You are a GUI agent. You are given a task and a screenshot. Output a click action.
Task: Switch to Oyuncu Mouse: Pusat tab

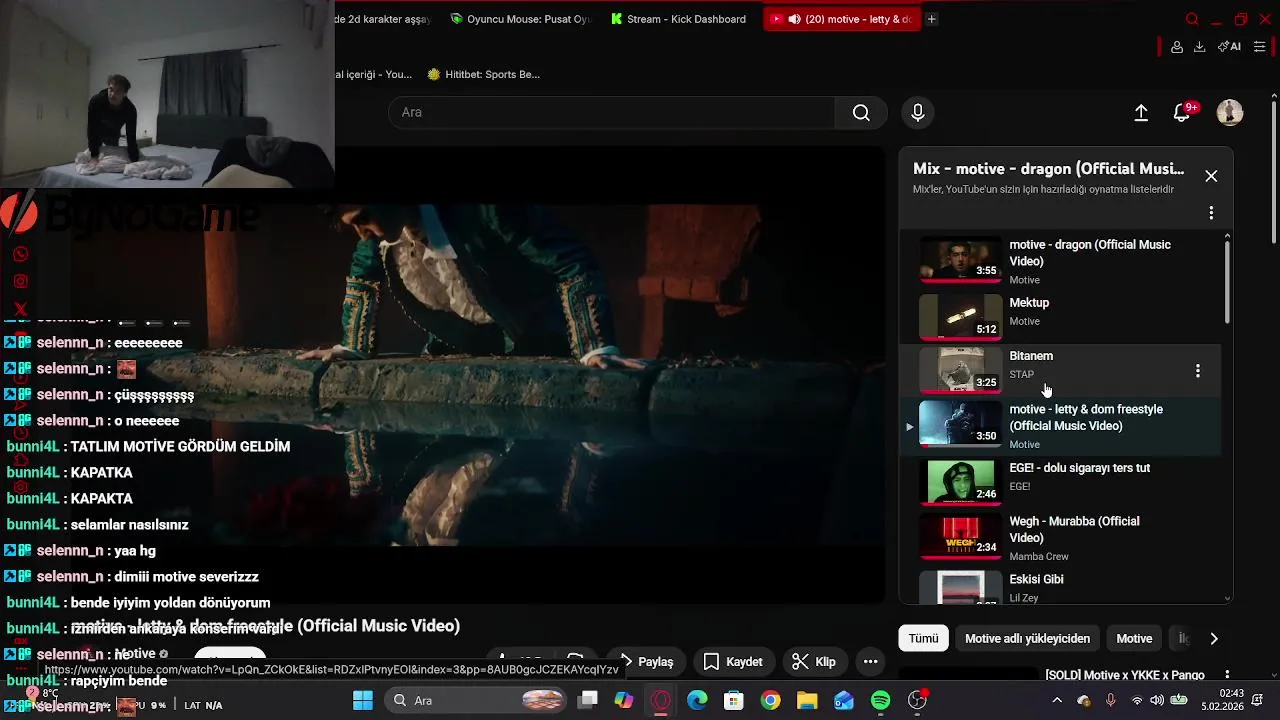(521, 19)
